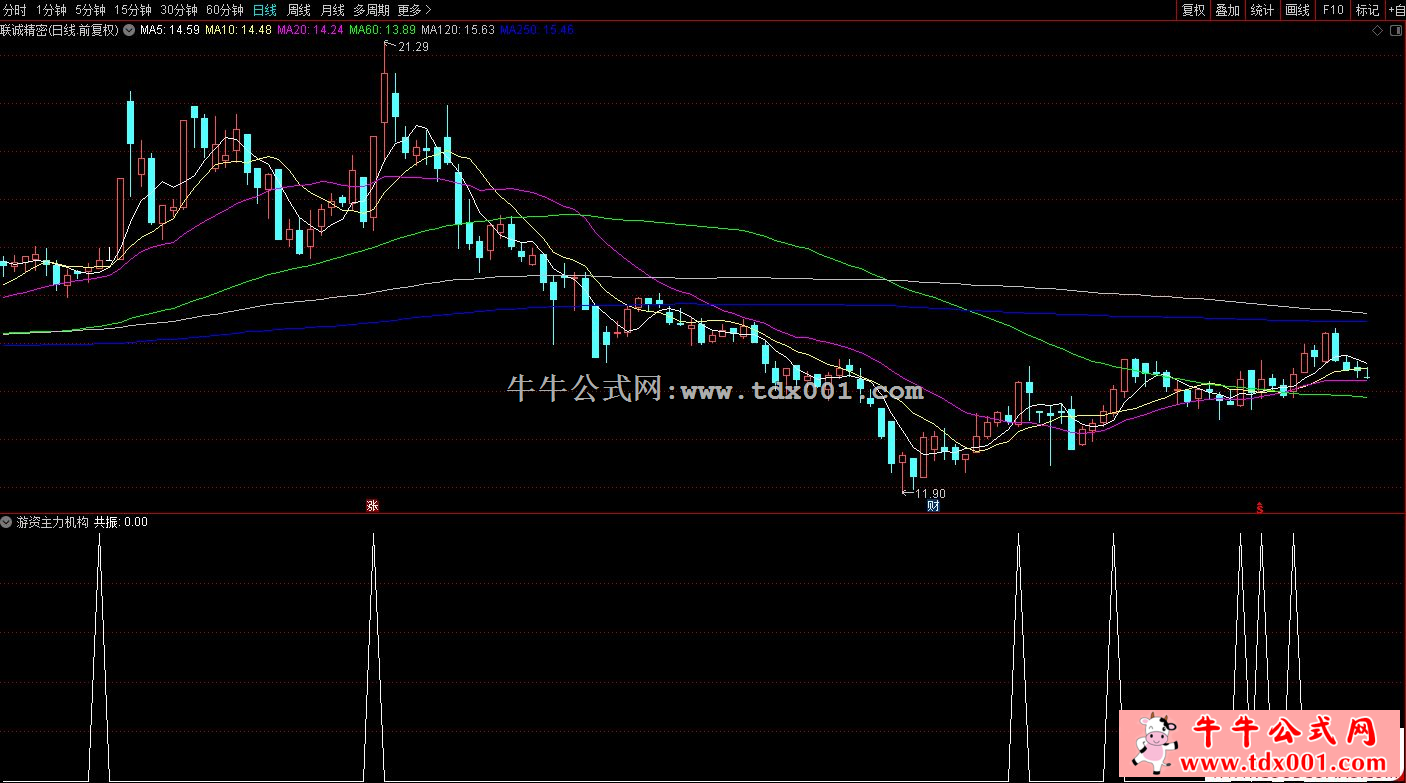The image size is (1406, 783).
Task: Open F10 company information
Action: pos(1332,10)
